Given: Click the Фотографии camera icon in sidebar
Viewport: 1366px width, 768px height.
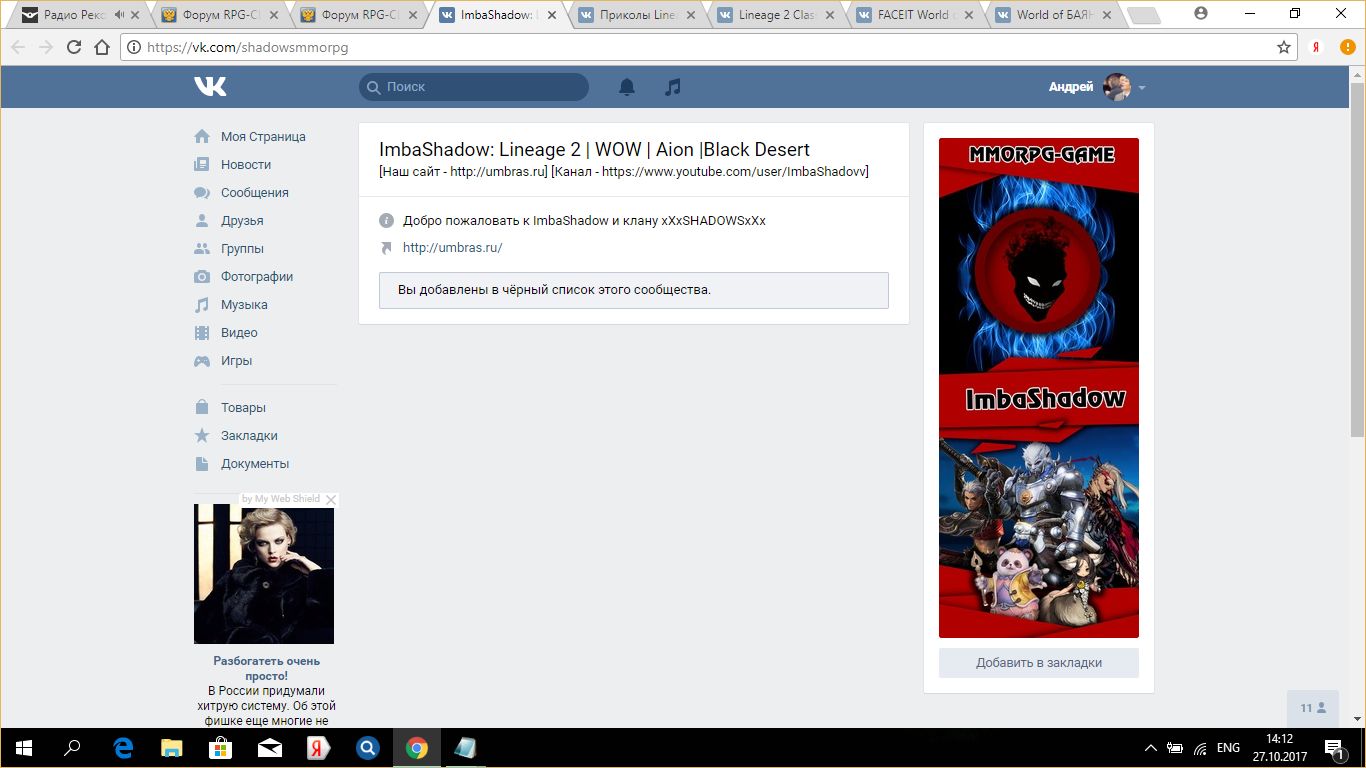Looking at the screenshot, I should click(x=202, y=277).
